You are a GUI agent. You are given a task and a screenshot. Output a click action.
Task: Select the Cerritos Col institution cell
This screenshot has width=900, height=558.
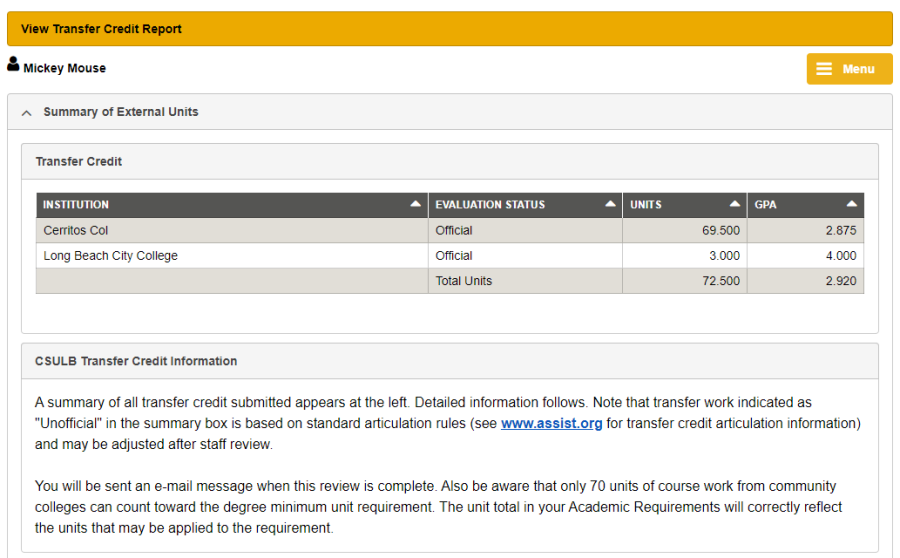click(232, 230)
